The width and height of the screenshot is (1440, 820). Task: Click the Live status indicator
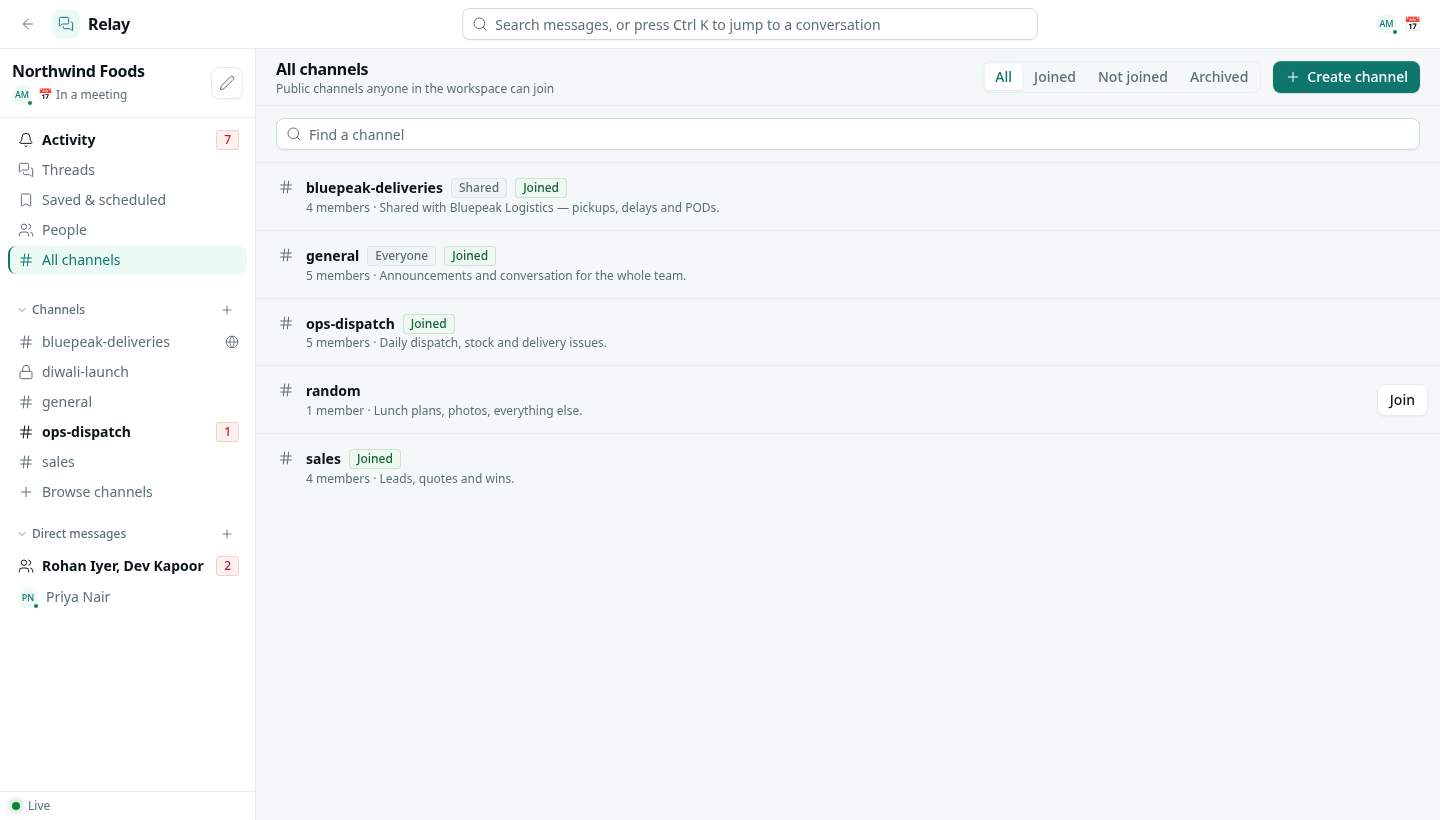click(x=30, y=806)
